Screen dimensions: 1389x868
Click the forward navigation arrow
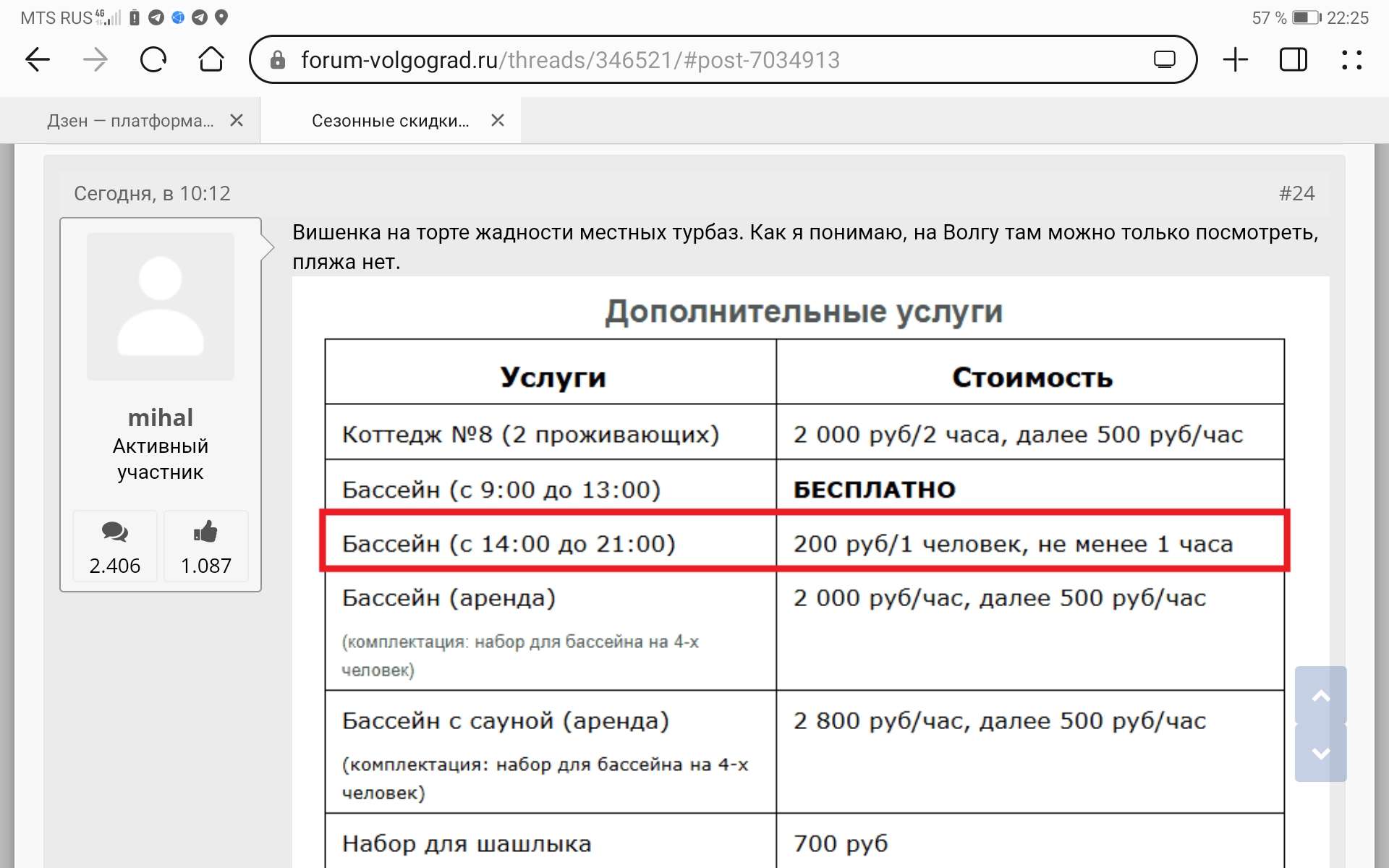pyautogui.click(x=95, y=59)
